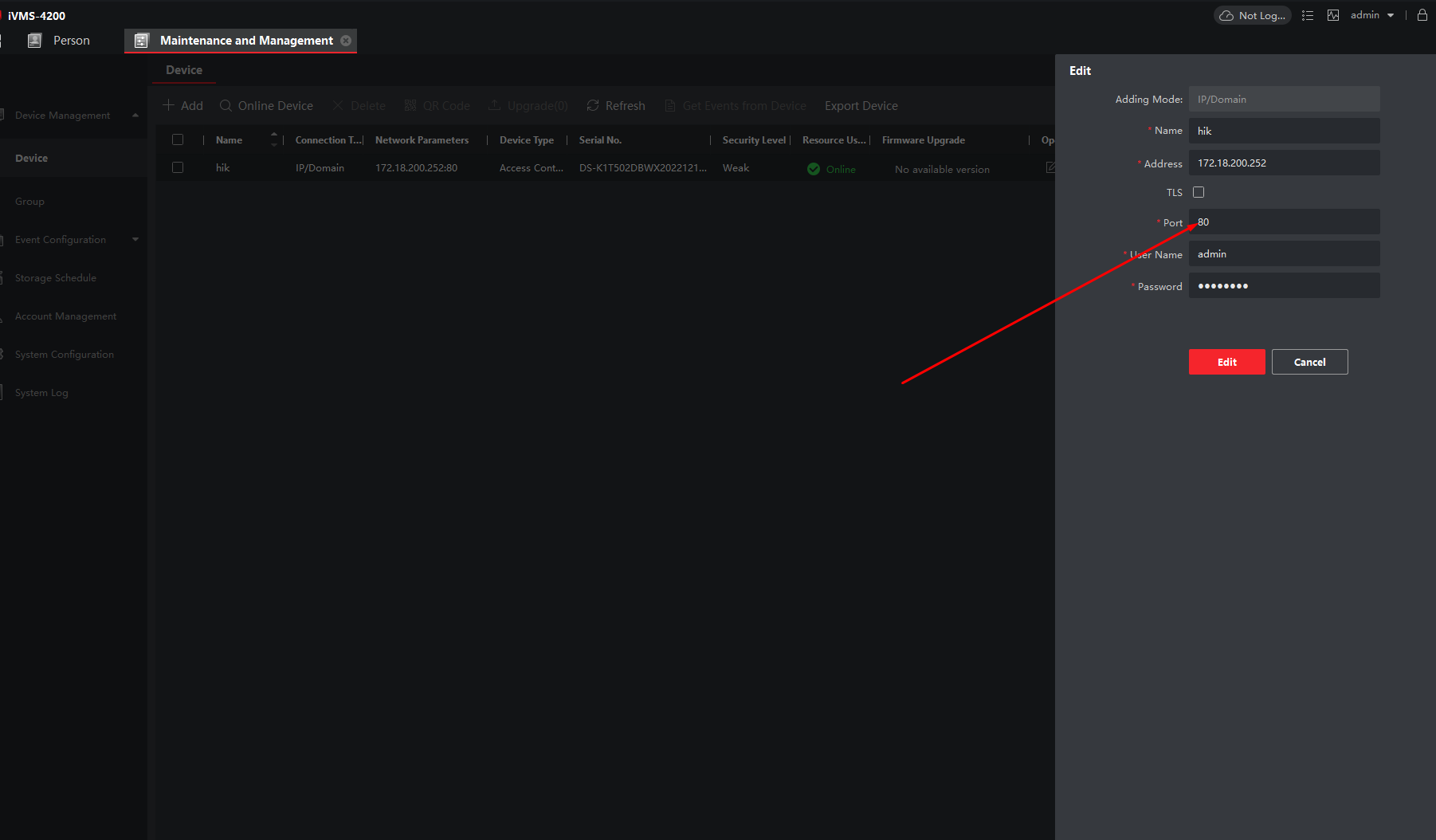Click the Person tab icon
1436x840 pixels.
[34, 41]
